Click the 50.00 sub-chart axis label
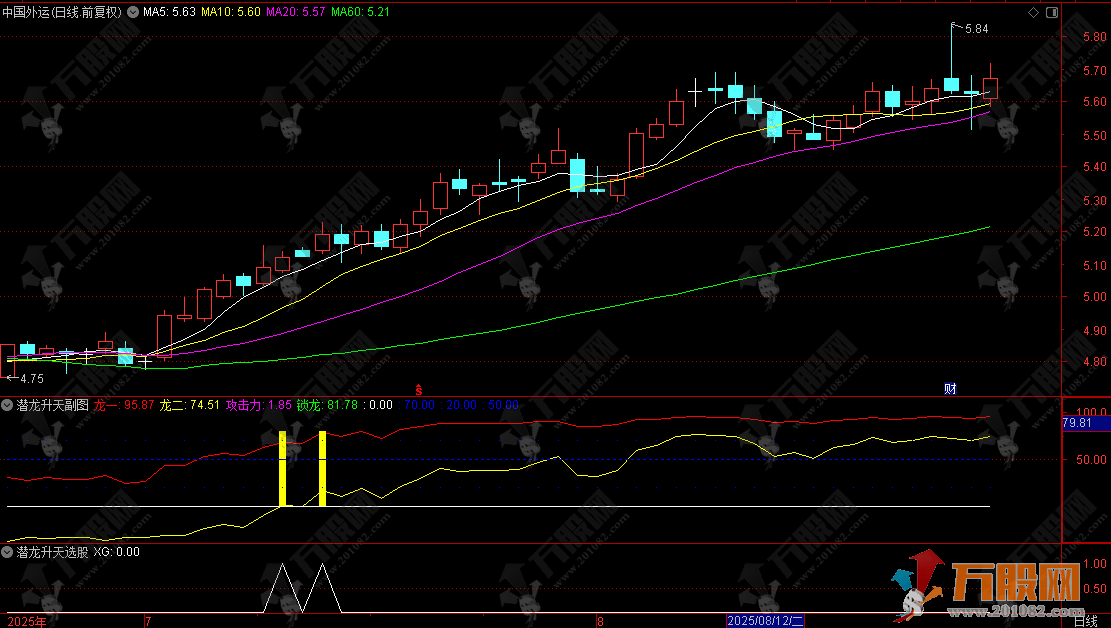1111x628 pixels. click(x=1091, y=459)
